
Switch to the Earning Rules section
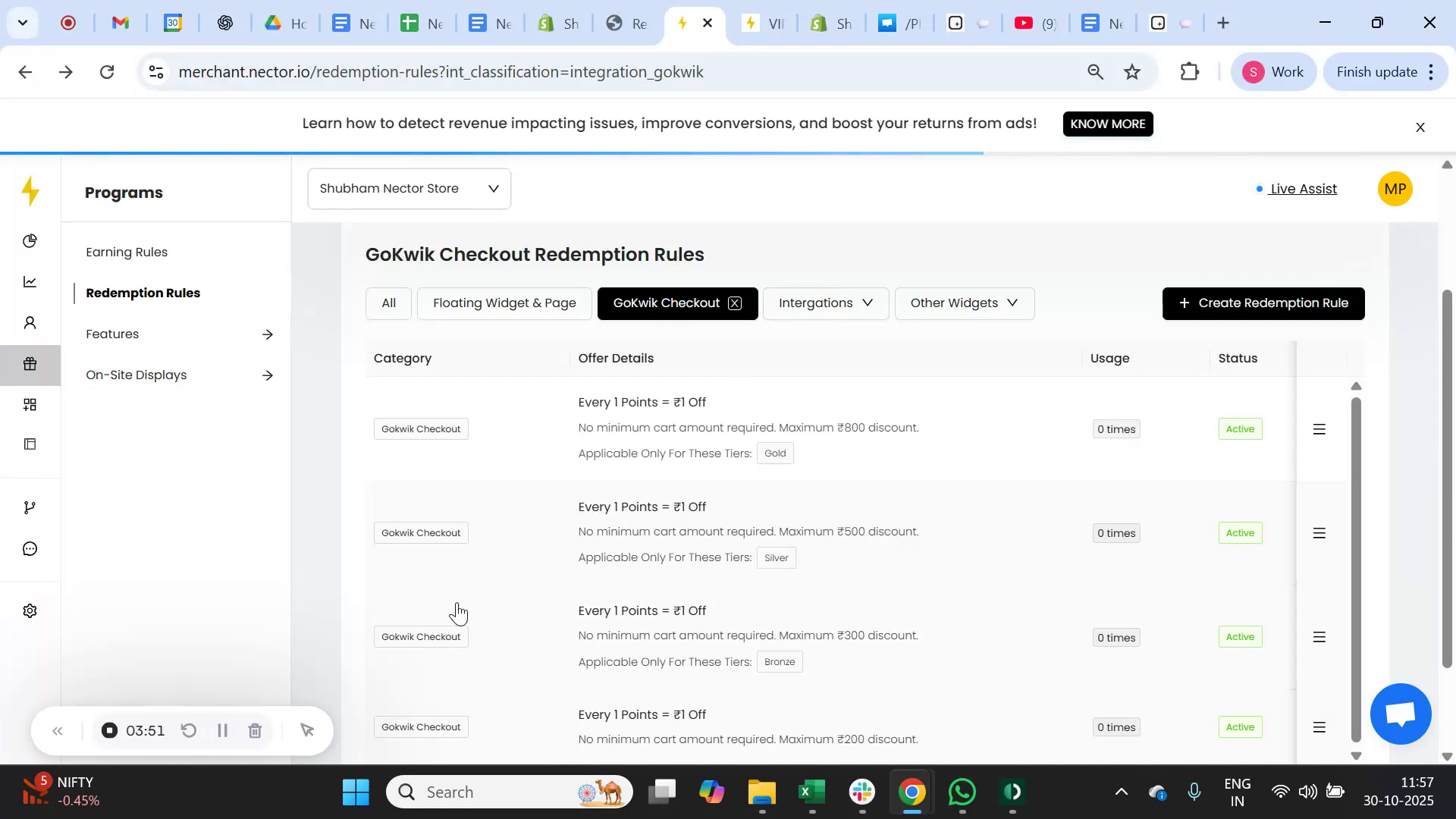click(127, 252)
